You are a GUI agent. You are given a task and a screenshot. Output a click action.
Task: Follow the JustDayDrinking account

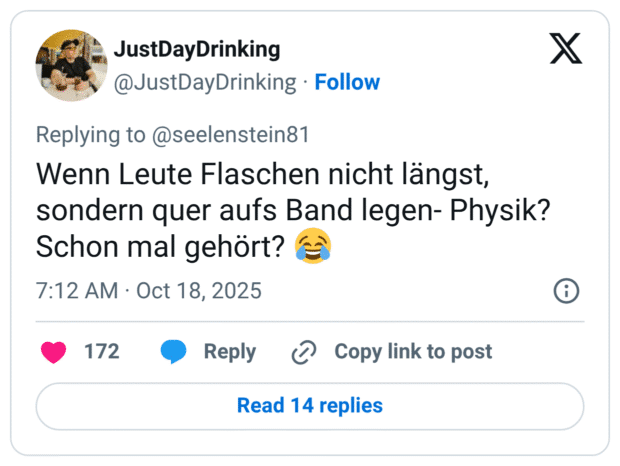[x=347, y=82]
